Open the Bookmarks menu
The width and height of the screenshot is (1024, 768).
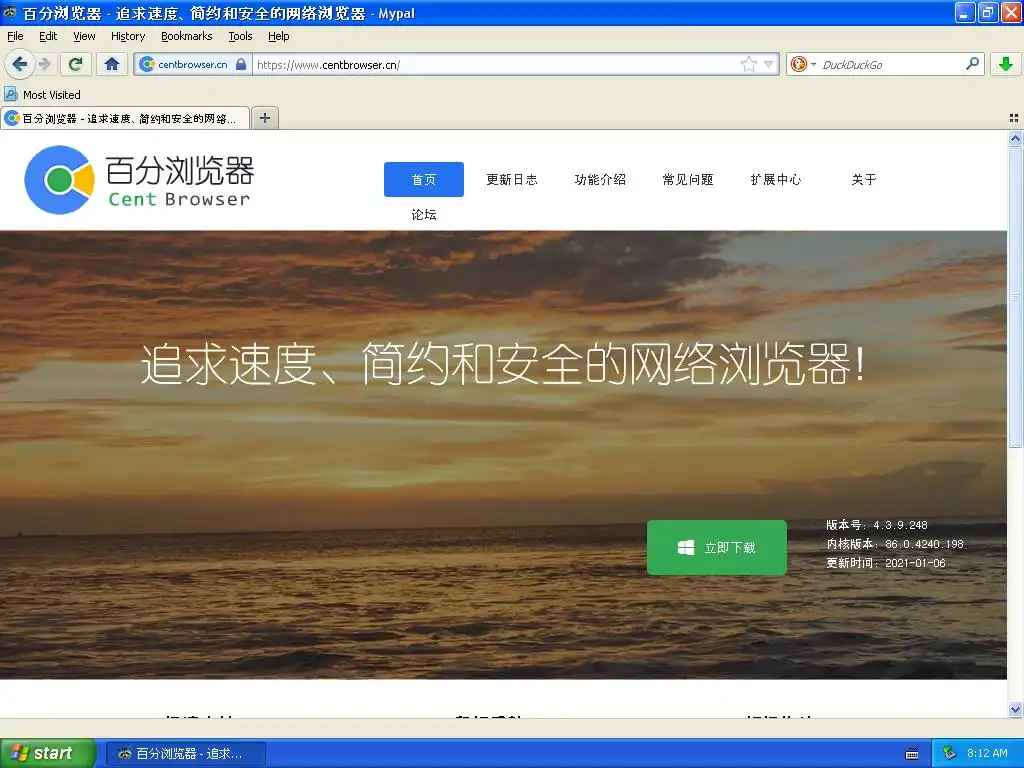pos(187,36)
